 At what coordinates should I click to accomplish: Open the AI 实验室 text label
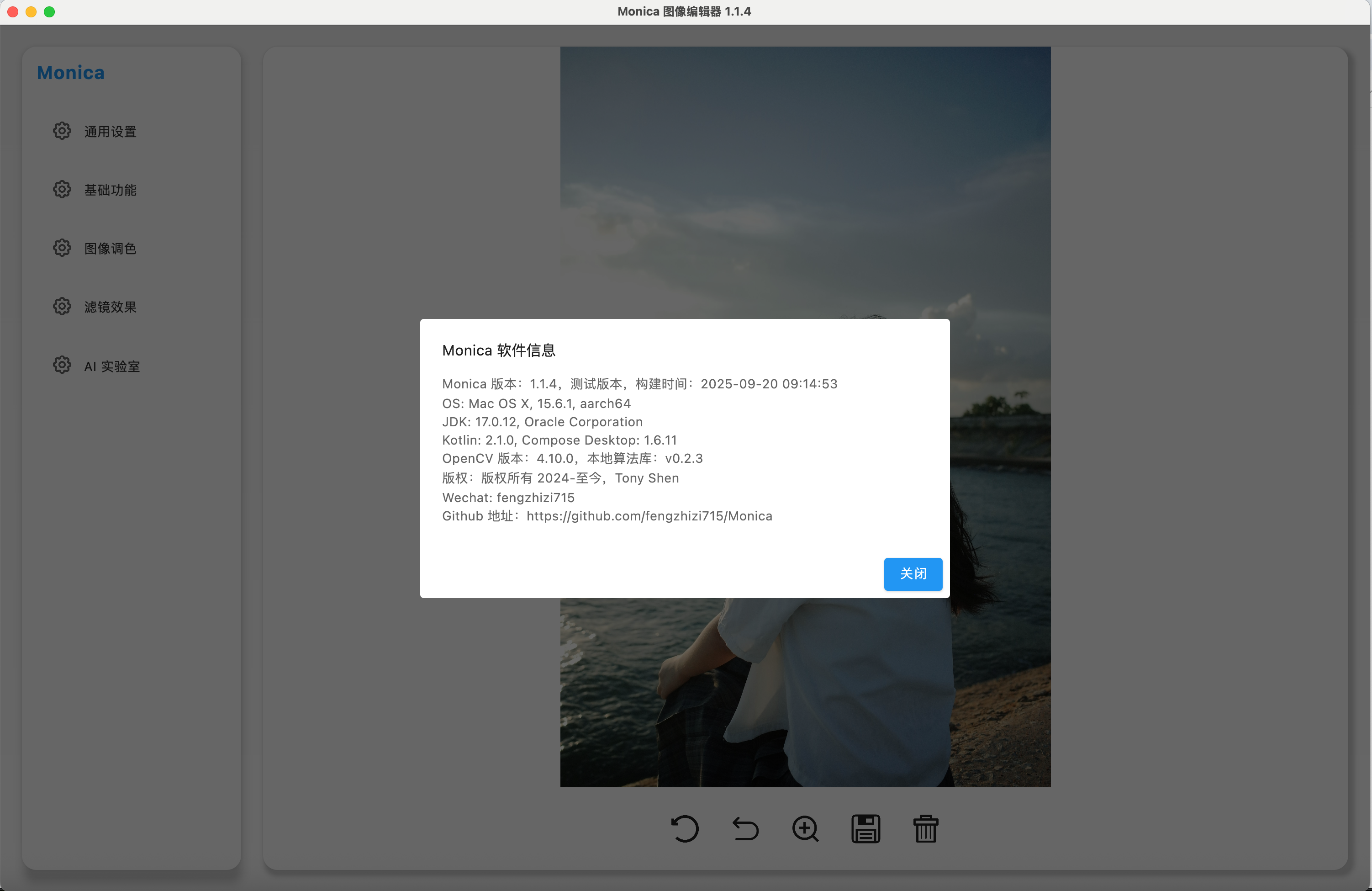click(x=112, y=366)
